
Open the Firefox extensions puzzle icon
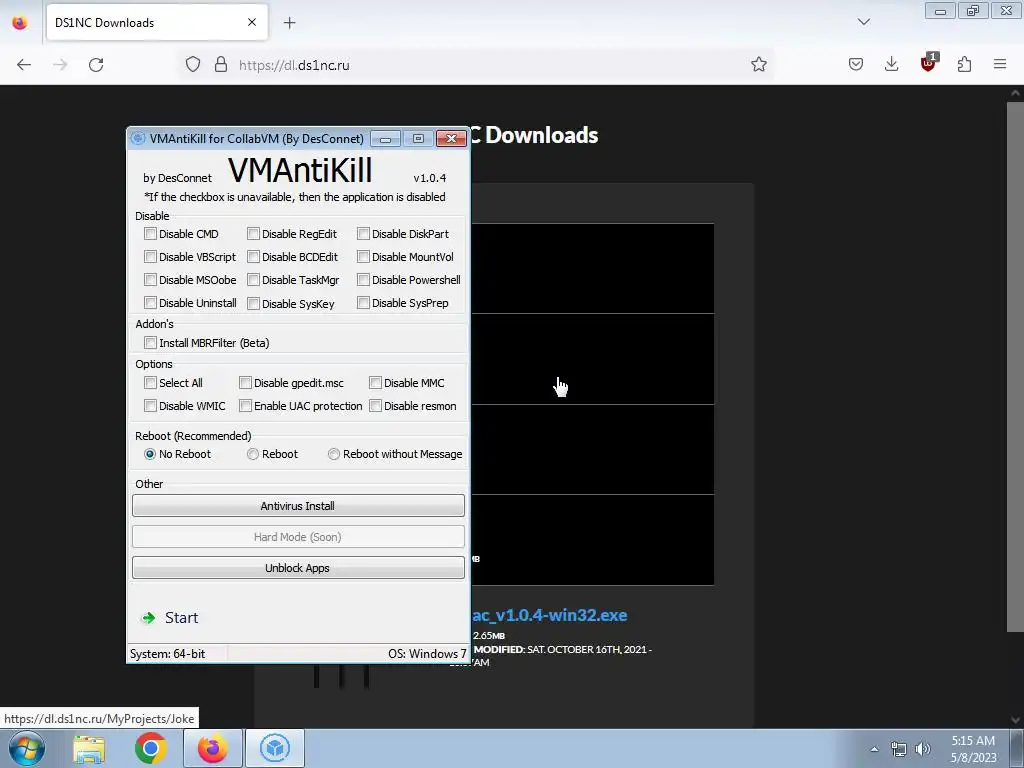point(964,64)
